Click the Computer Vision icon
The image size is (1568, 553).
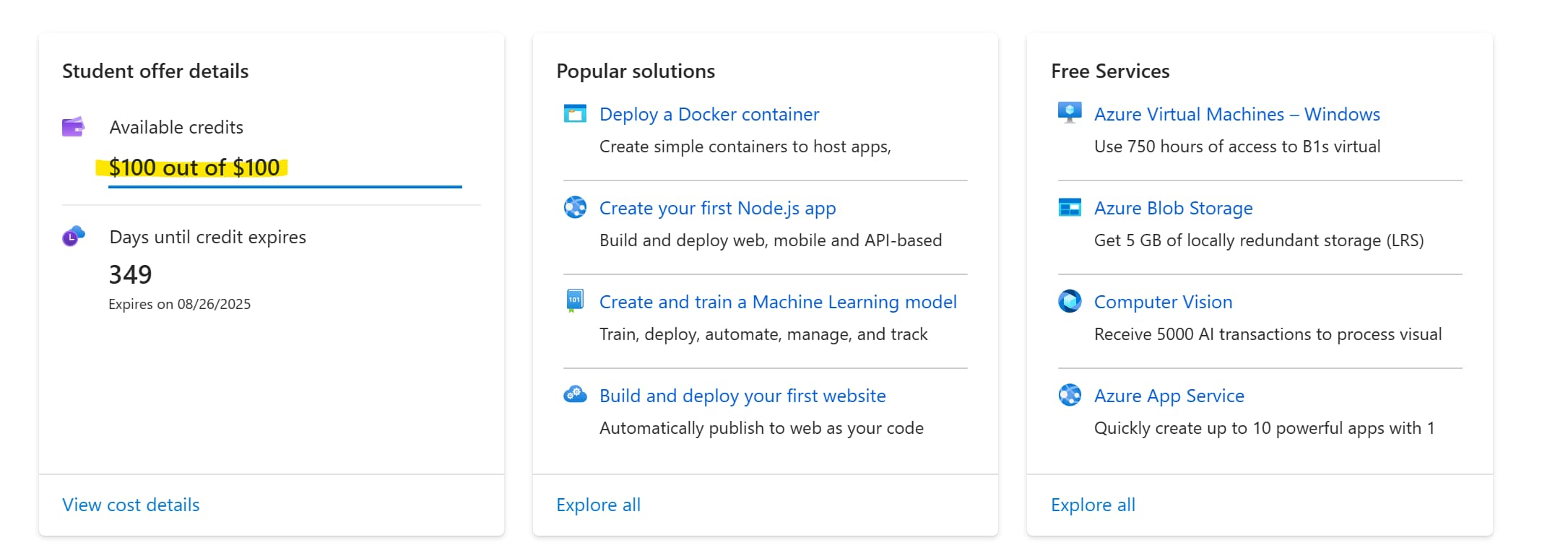click(x=1070, y=301)
